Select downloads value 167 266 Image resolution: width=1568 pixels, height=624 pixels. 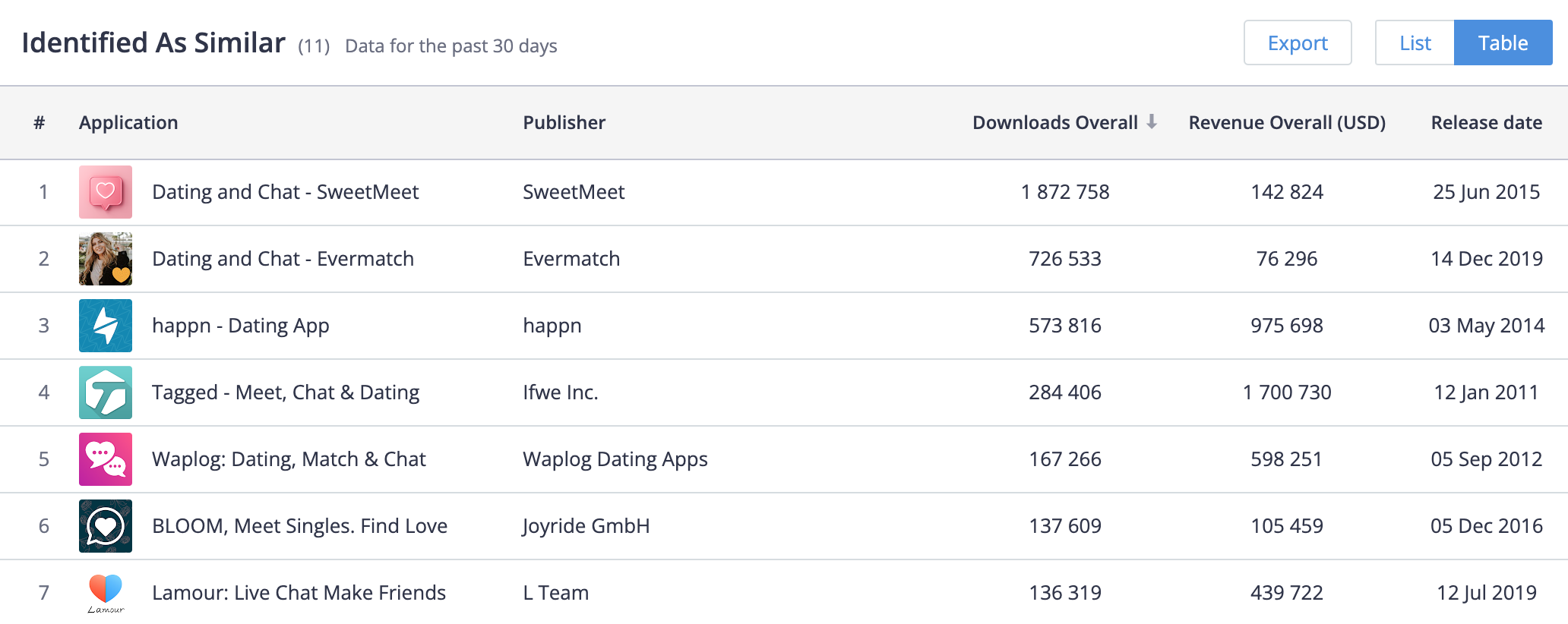point(1065,459)
